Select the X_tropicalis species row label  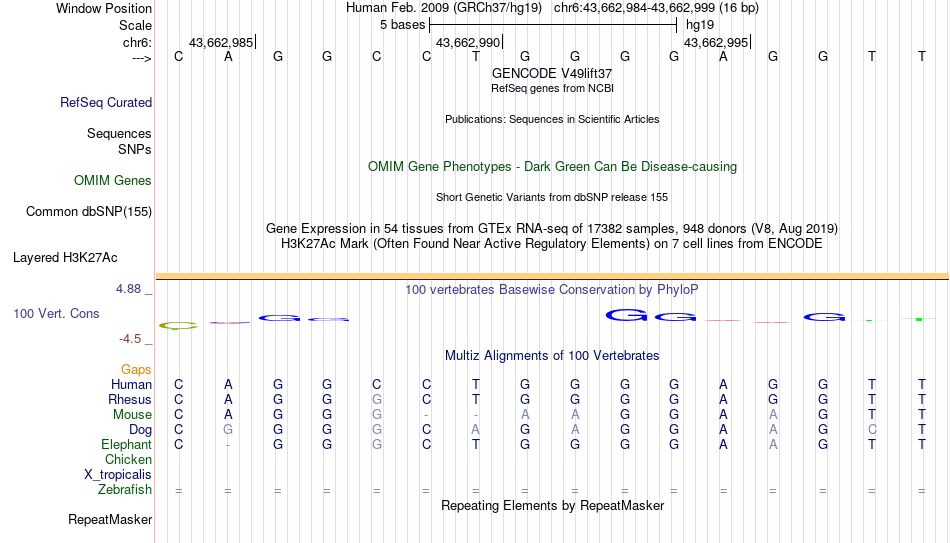point(118,475)
